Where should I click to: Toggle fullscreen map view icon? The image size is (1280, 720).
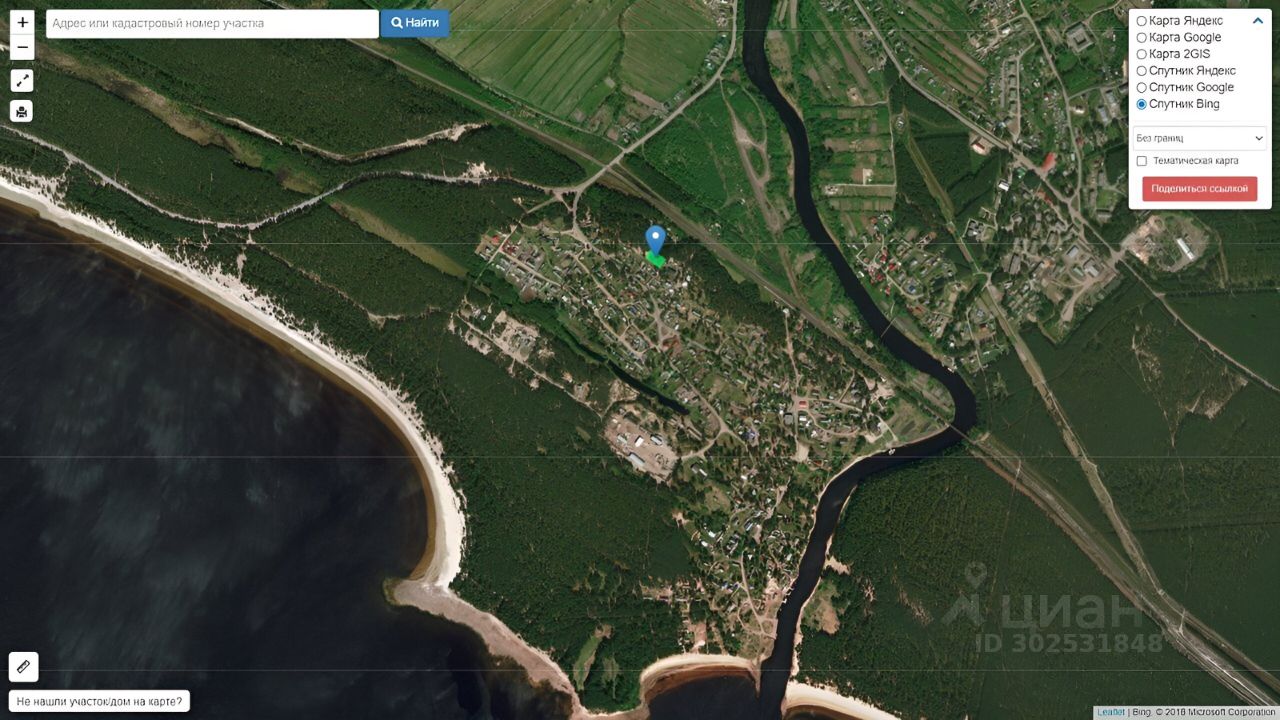tap(22, 81)
